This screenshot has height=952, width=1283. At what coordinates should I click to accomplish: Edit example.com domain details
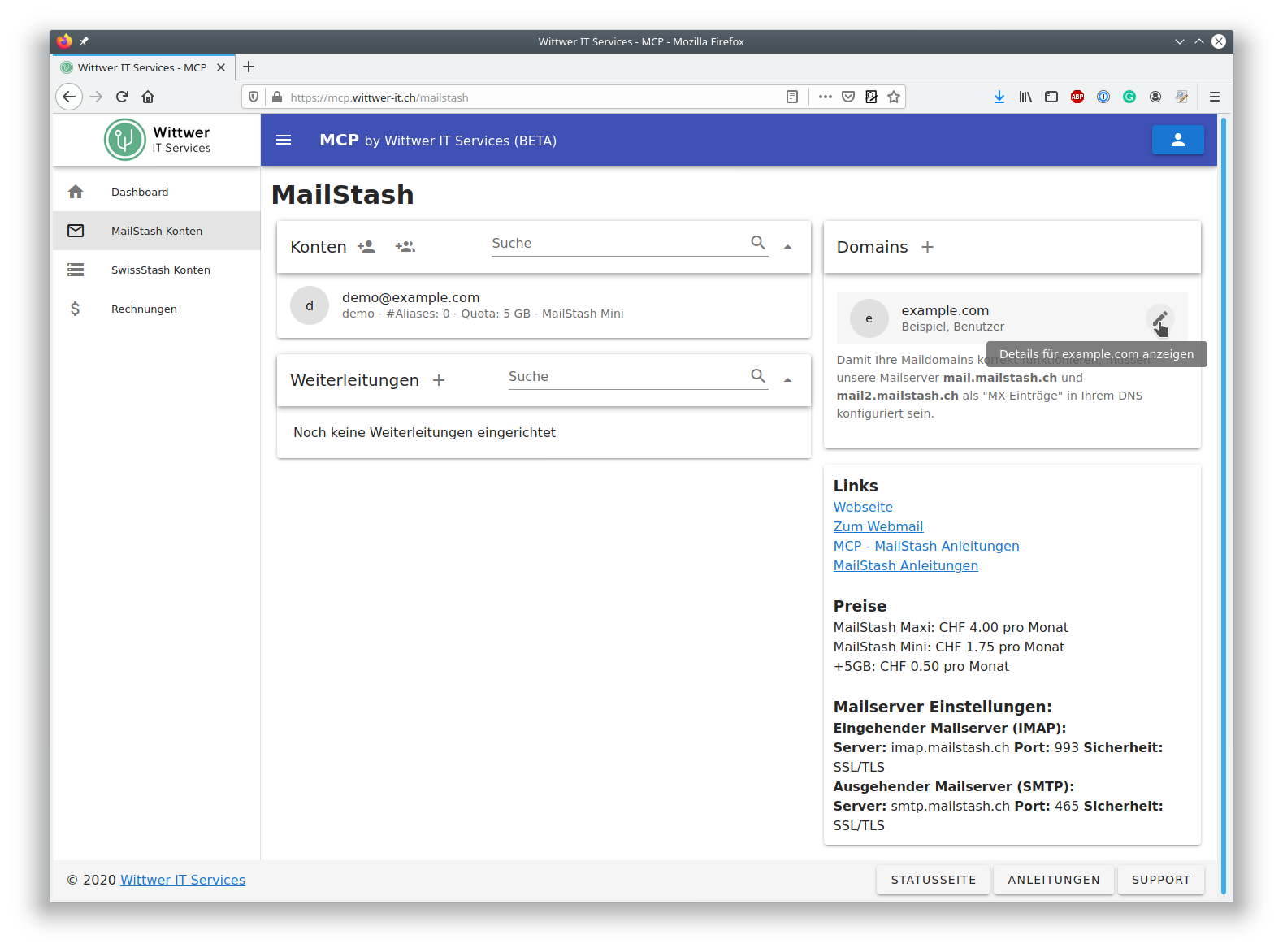(x=1160, y=318)
